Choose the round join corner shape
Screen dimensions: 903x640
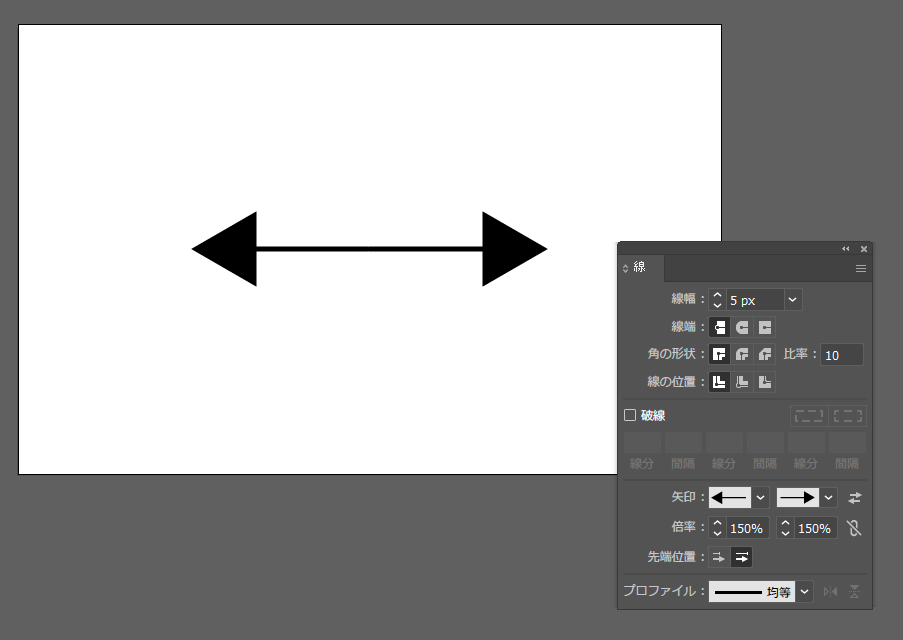(x=742, y=354)
